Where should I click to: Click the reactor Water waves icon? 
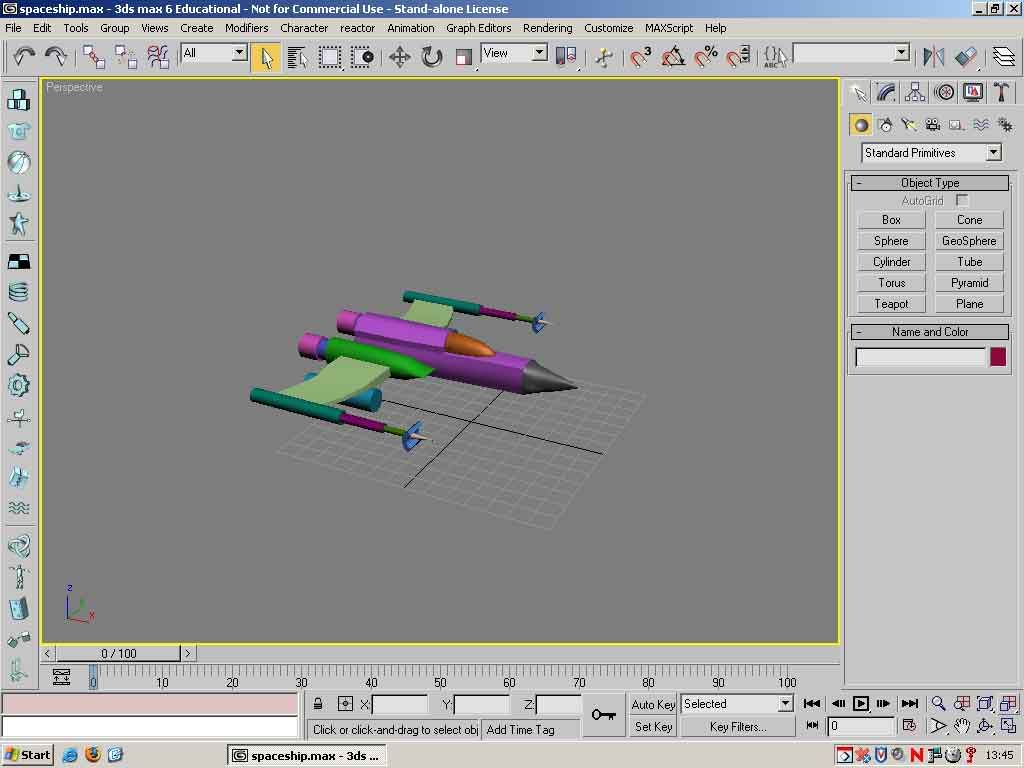tap(18, 507)
